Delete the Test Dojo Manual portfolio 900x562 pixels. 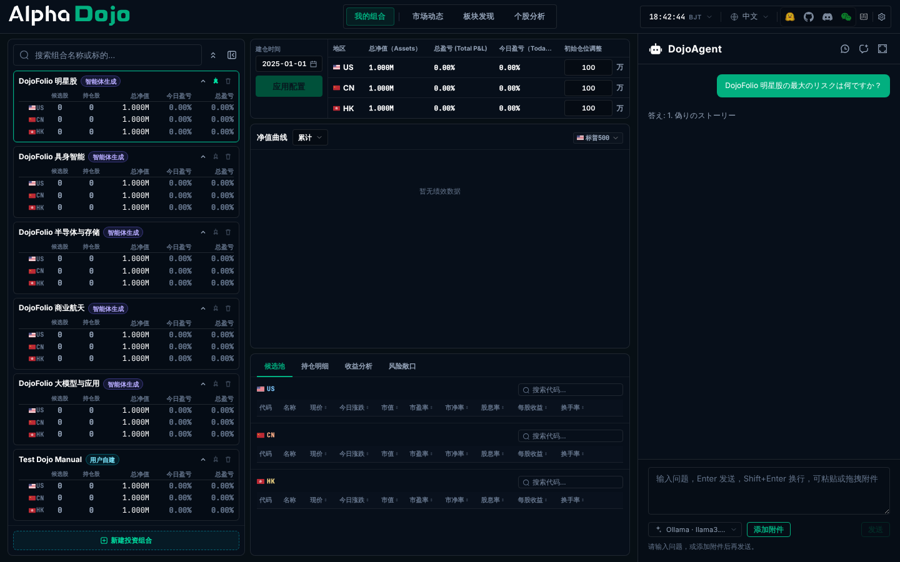(228, 459)
